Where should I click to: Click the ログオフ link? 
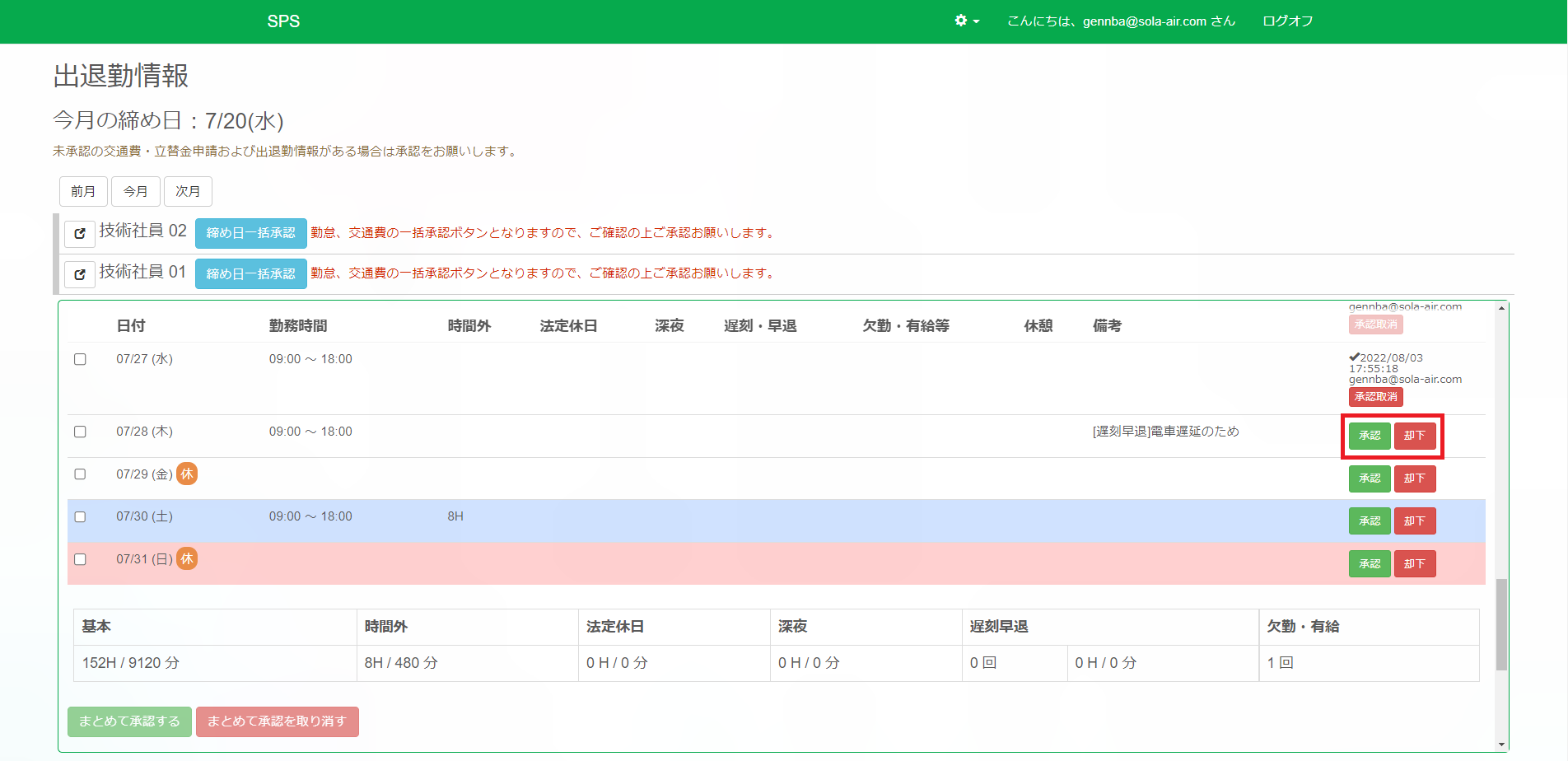(1287, 21)
